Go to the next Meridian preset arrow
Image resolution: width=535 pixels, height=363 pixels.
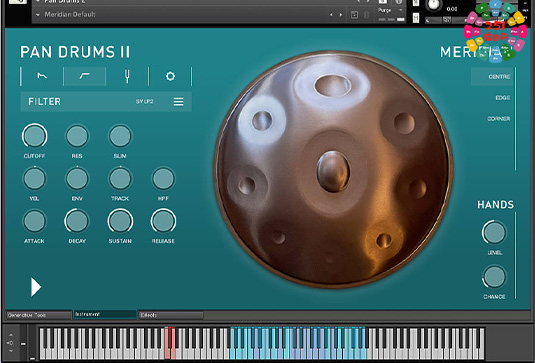point(341,15)
